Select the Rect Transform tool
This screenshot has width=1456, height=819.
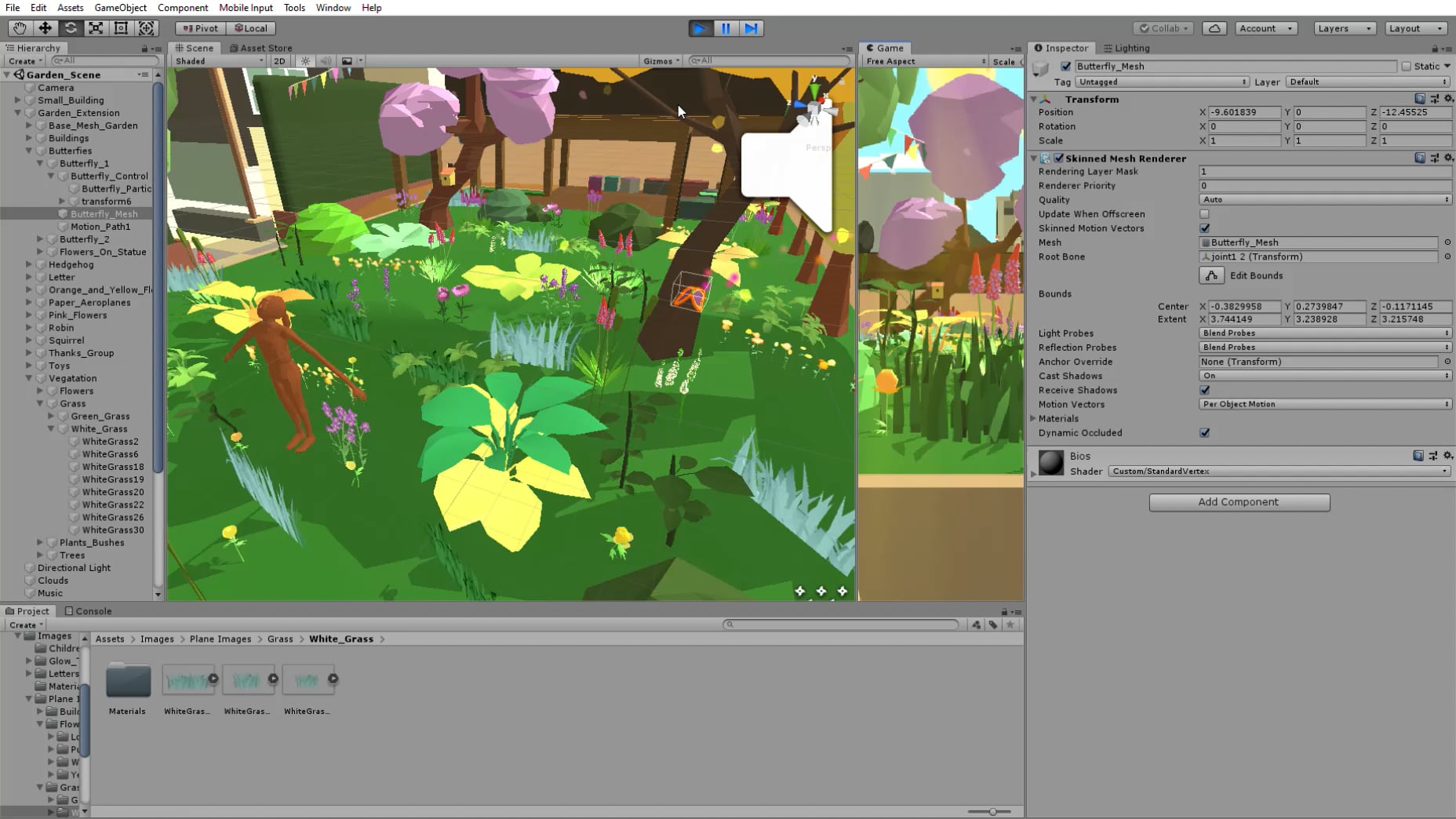[121, 28]
